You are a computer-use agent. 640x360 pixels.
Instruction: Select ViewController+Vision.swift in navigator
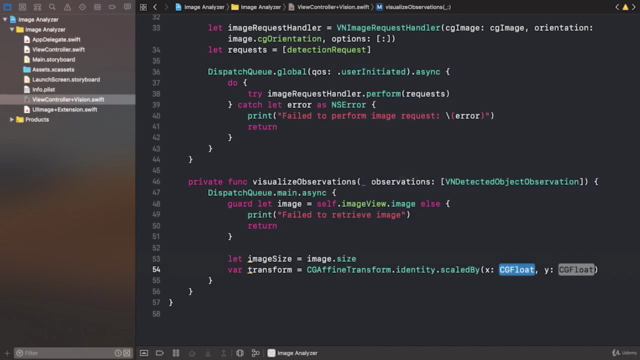click(x=68, y=100)
